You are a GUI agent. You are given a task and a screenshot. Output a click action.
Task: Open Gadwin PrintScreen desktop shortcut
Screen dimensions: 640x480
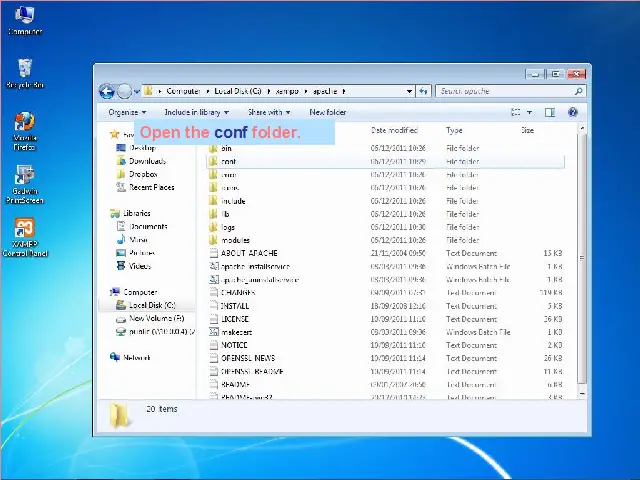[24, 184]
